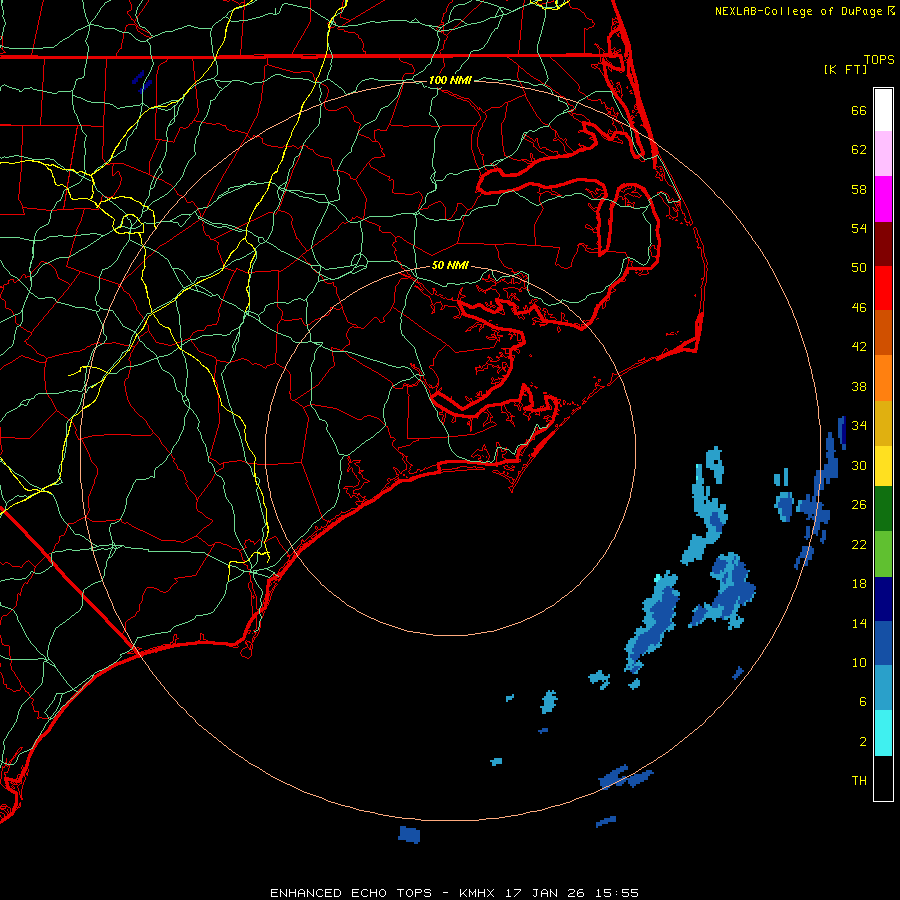
Task: Click the 46 legend value
Action: (x=859, y=308)
